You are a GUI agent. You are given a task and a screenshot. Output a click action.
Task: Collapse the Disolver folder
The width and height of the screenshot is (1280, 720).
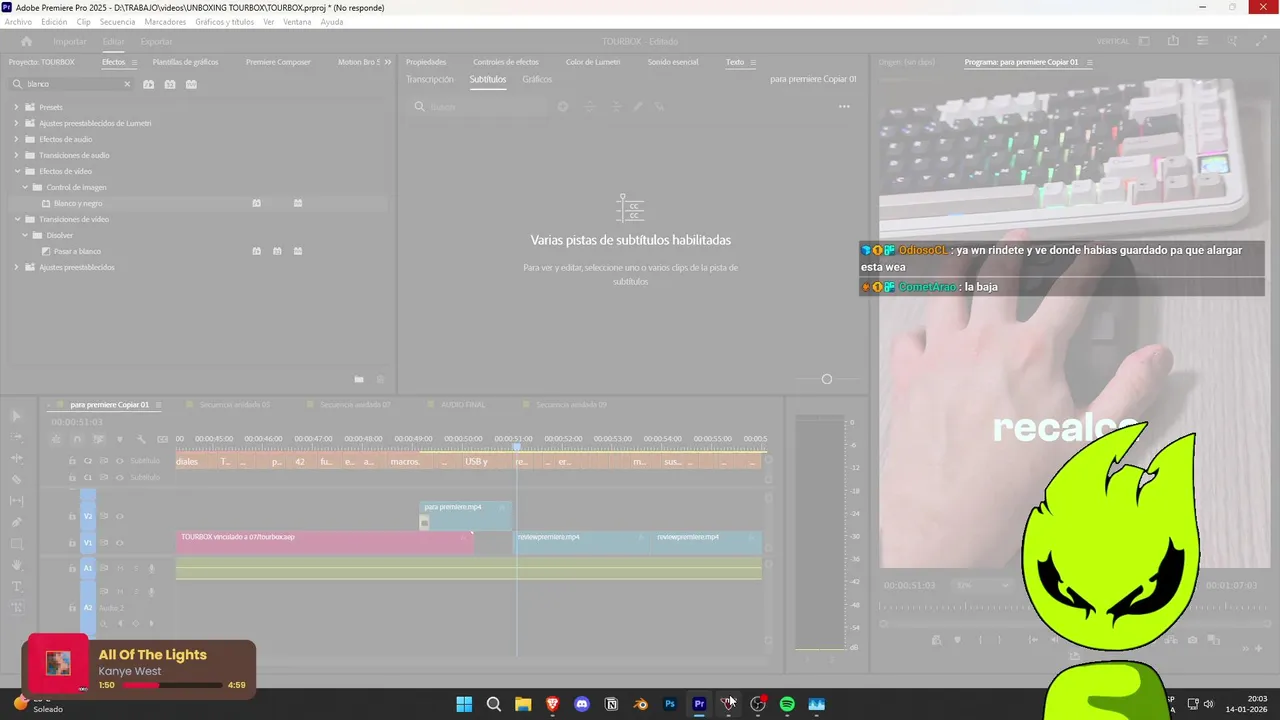coord(25,235)
